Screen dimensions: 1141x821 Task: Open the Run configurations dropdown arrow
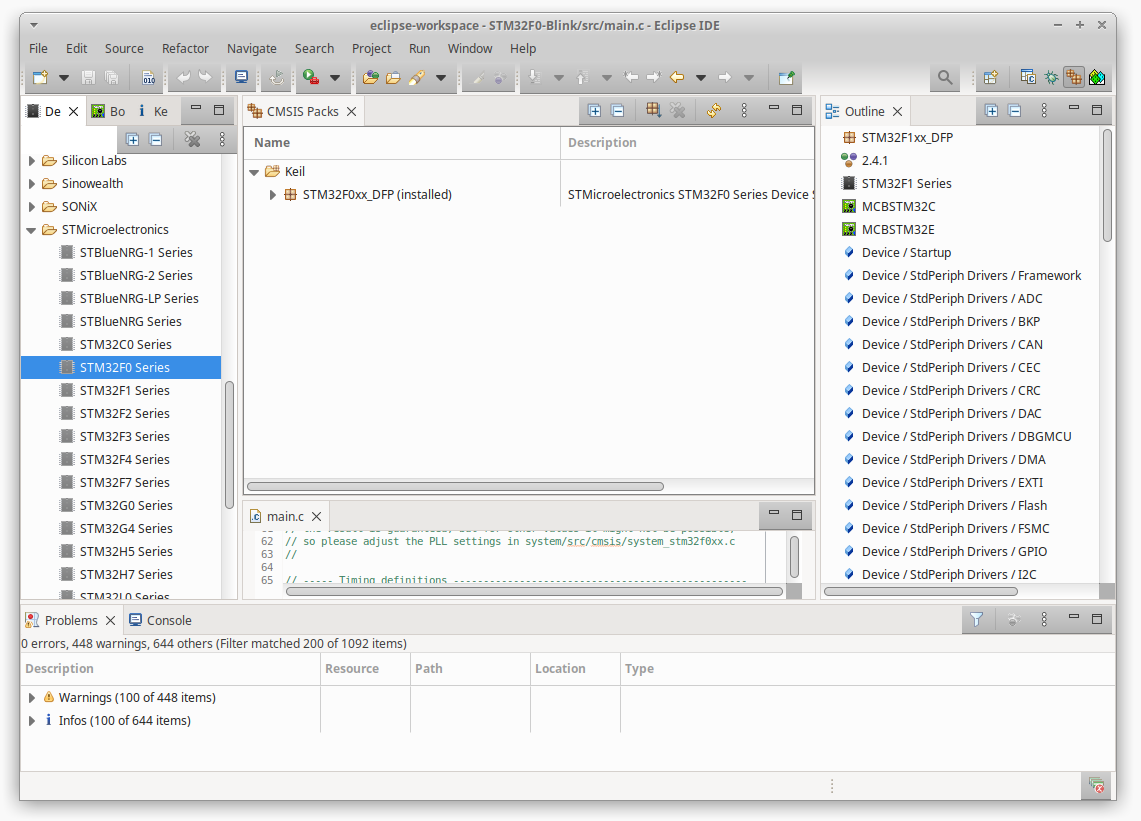(335, 78)
